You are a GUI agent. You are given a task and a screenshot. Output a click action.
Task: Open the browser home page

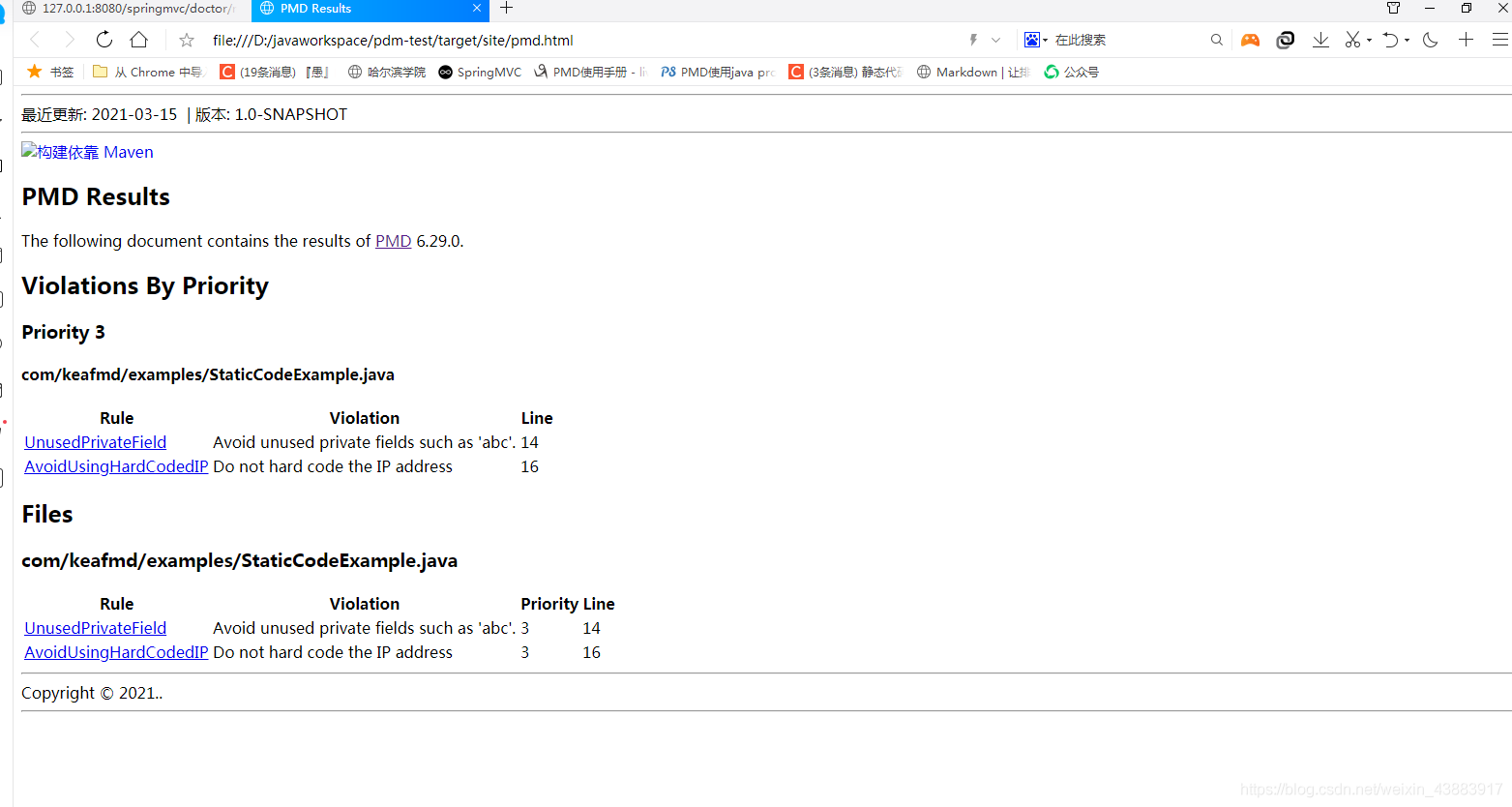[139, 40]
